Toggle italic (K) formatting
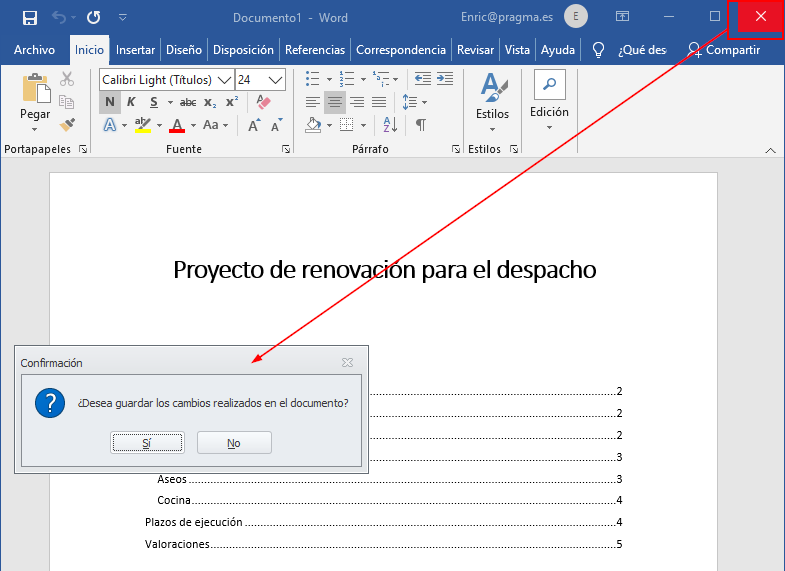Screen dimensions: 785x571 (x=132, y=102)
